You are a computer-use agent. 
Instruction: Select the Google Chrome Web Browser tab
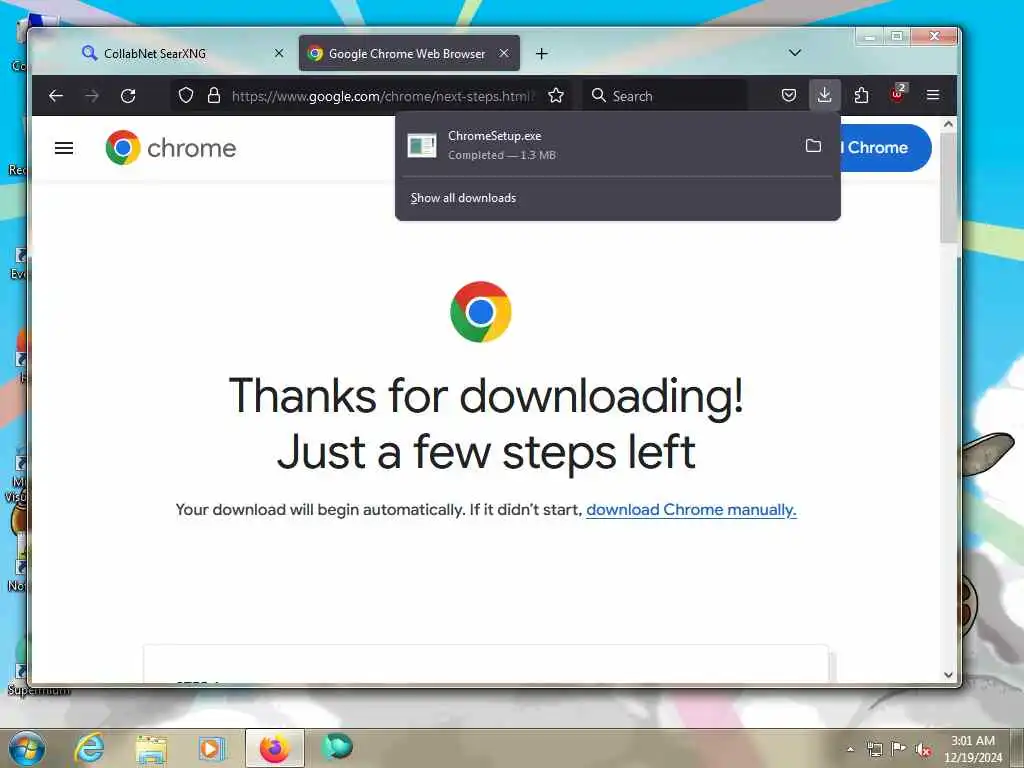click(409, 54)
